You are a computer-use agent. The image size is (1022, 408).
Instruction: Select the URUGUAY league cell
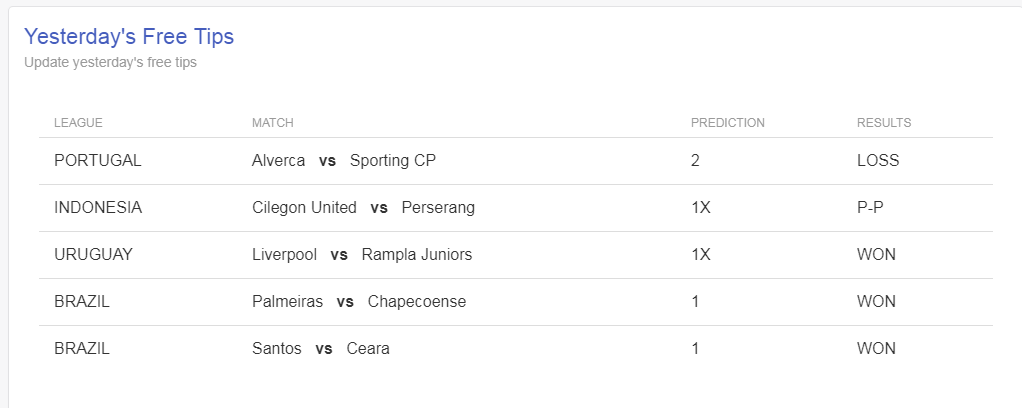tap(93, 254)
